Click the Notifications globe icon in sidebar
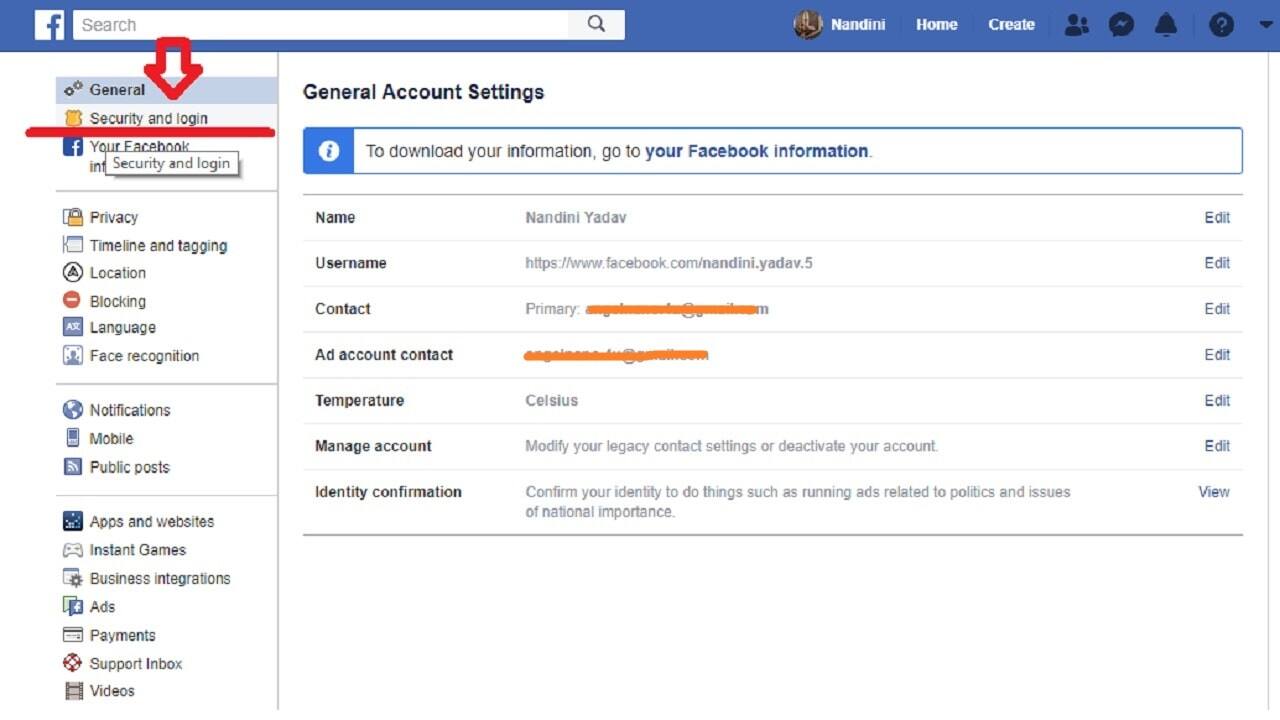1280x720 pixels. [73, 410]
